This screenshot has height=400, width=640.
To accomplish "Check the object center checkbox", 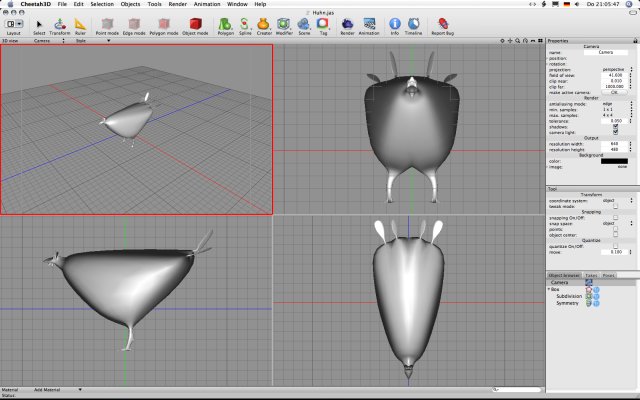I will tap(615, 235).
